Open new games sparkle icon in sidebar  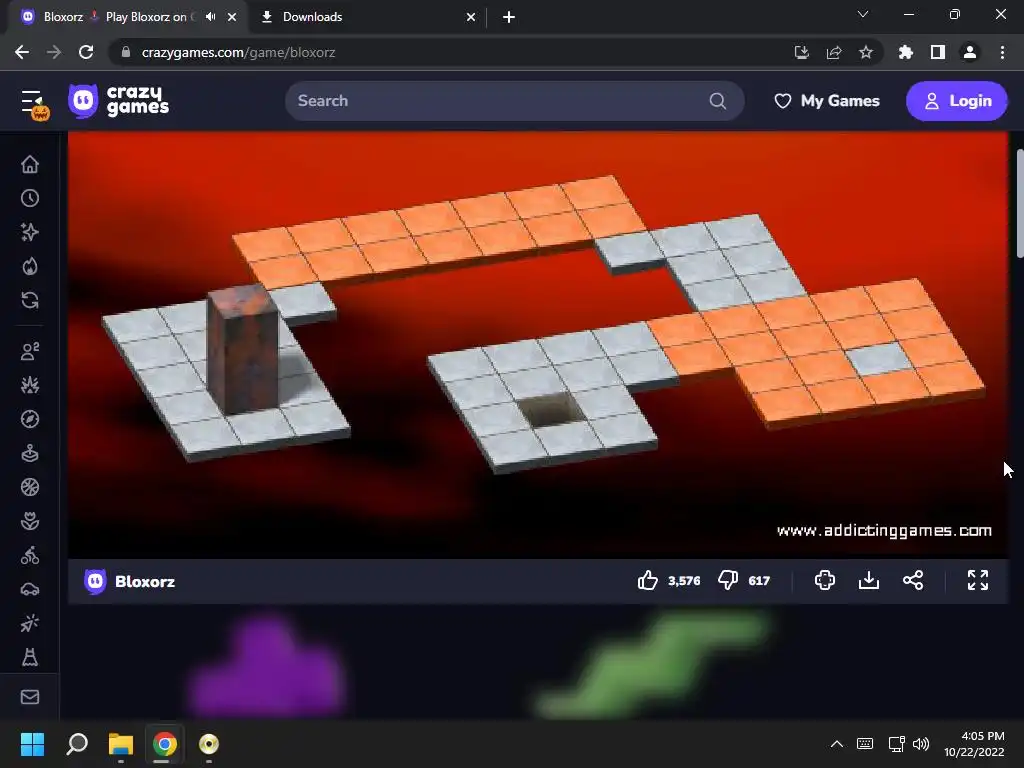click(30, 232)
